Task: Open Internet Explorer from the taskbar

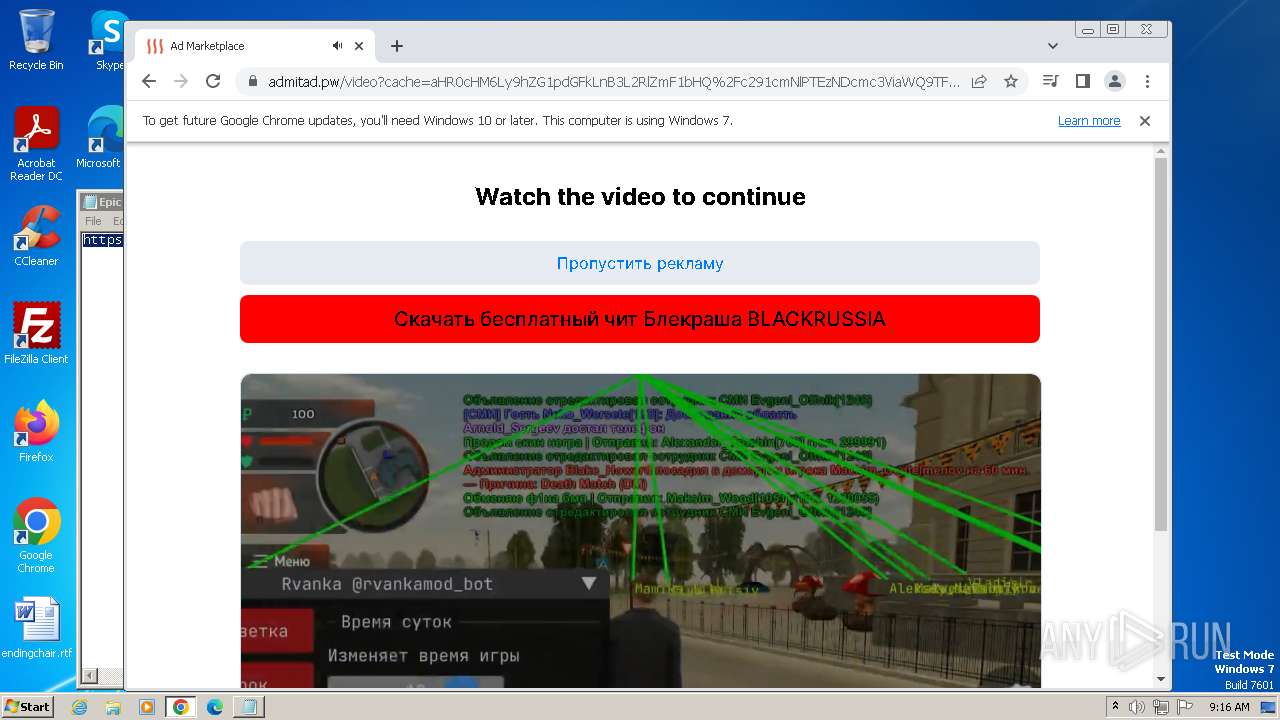Action: (x=80, y=707)
